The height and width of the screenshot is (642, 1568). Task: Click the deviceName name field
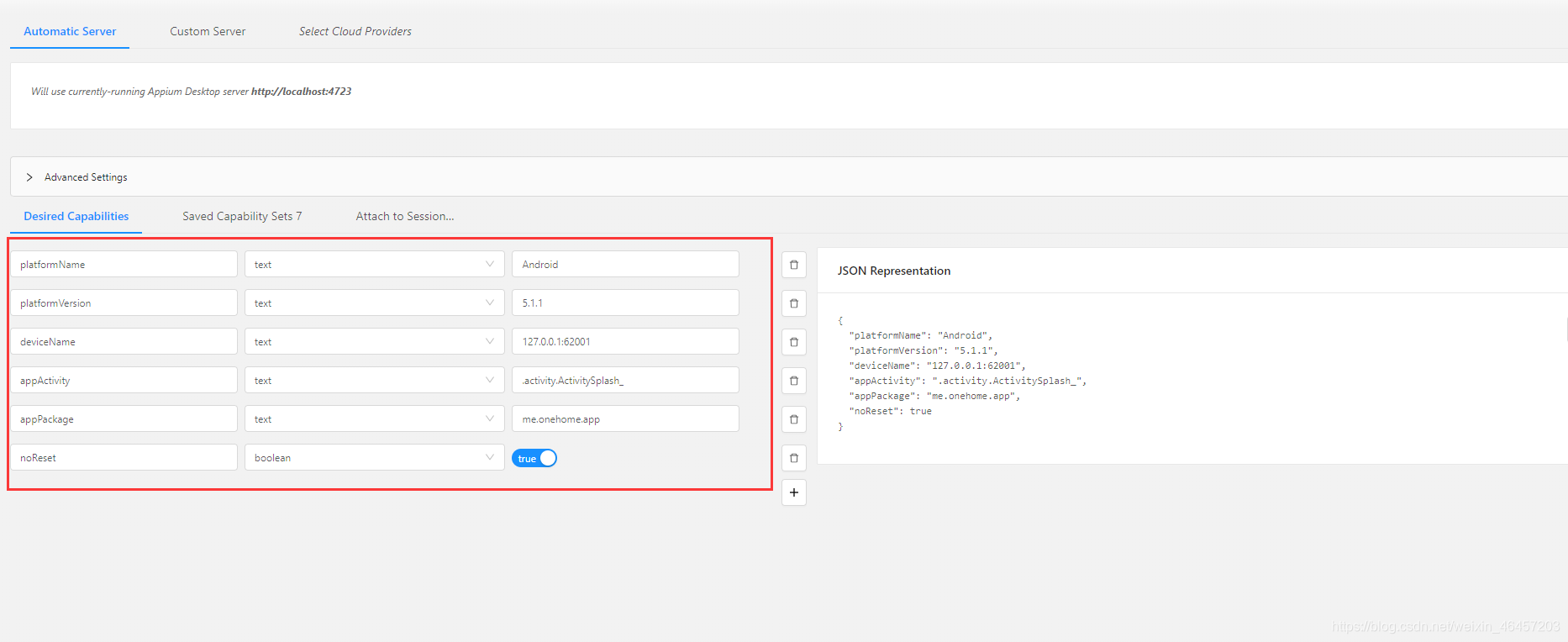click(124, 341)
